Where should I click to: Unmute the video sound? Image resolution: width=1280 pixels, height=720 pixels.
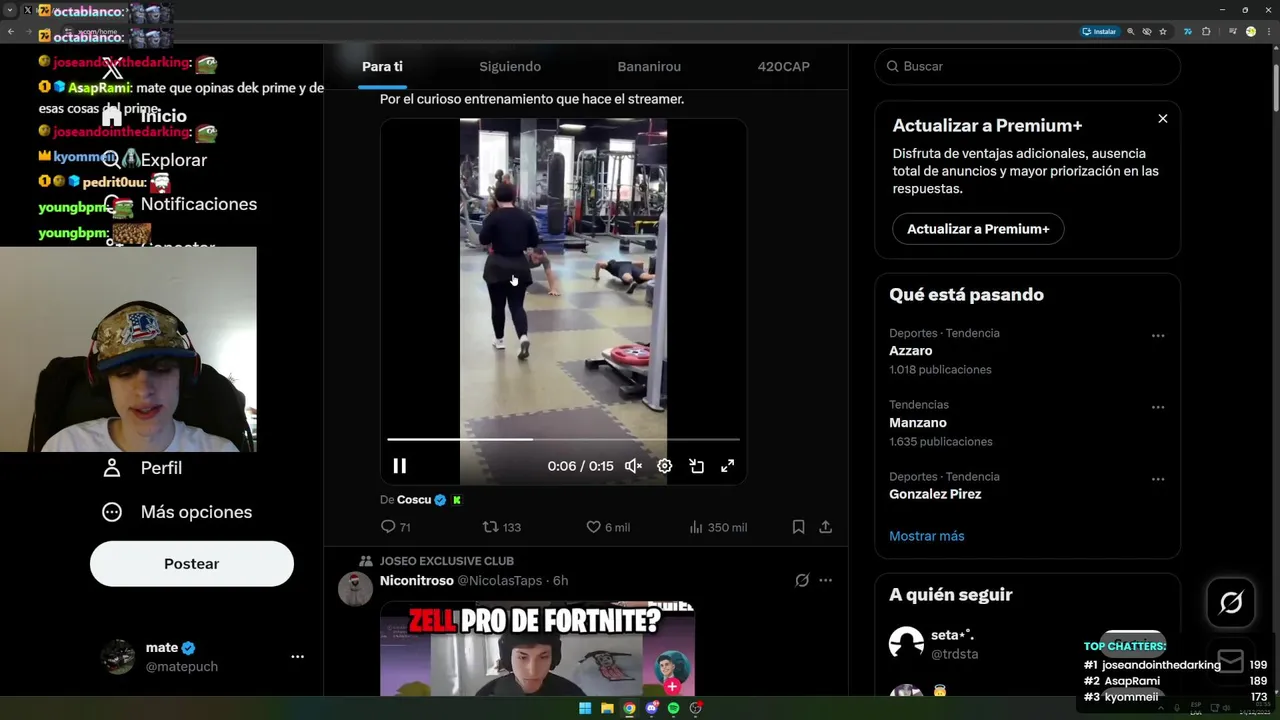[633, 466]
